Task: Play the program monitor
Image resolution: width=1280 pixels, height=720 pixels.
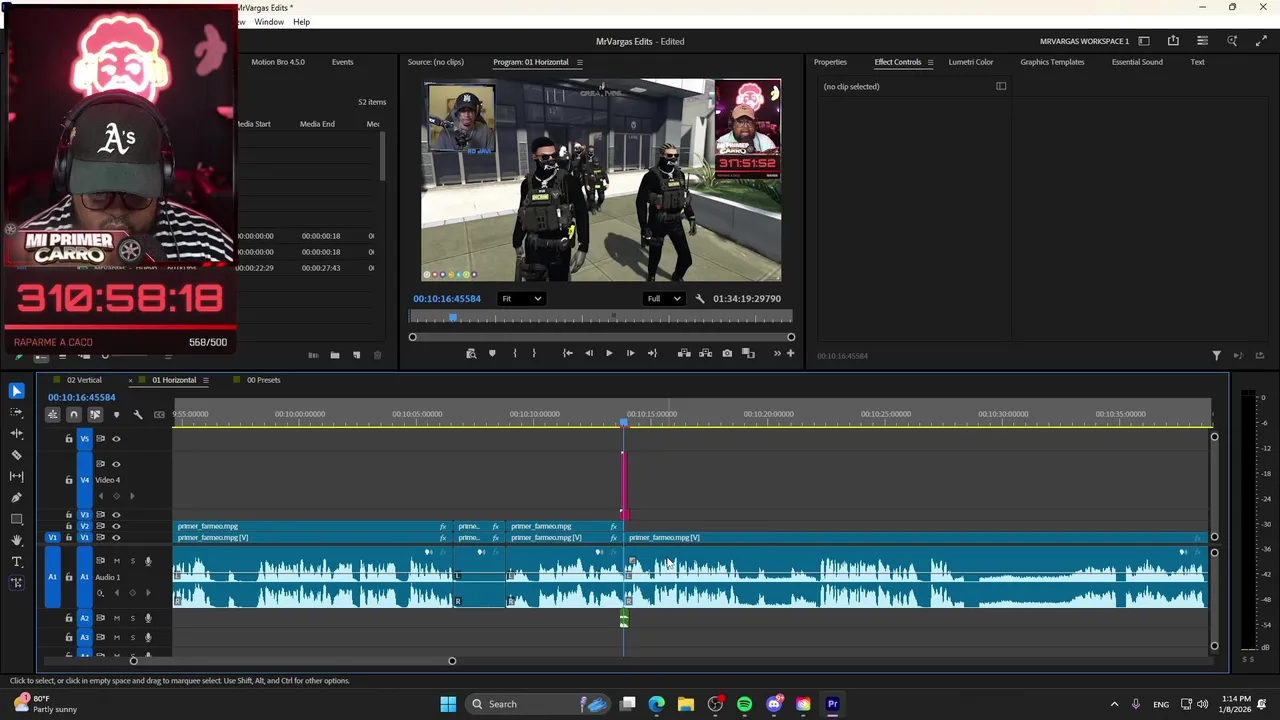Action: 609,353
